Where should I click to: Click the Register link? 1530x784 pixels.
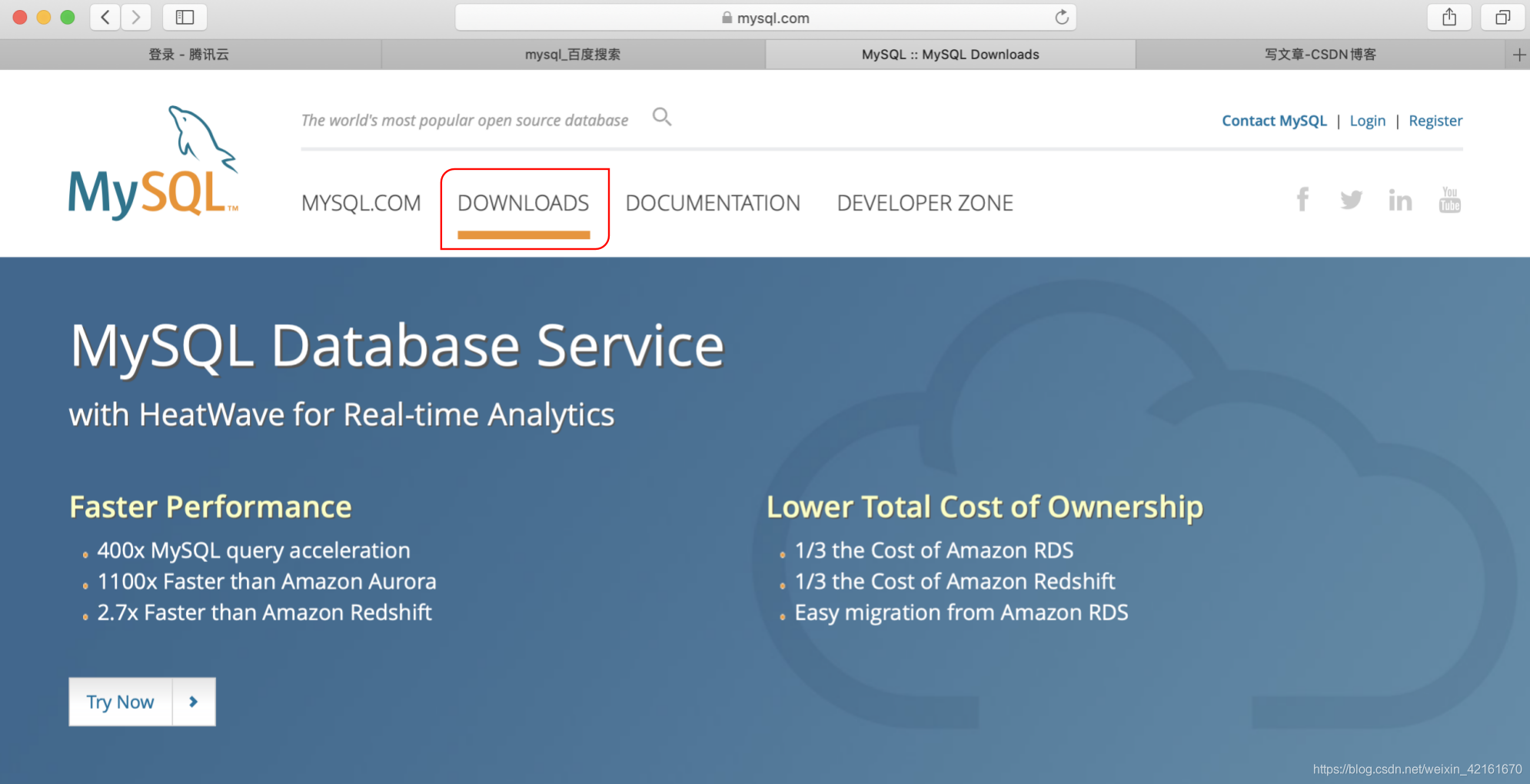[x=1435, y=121]
